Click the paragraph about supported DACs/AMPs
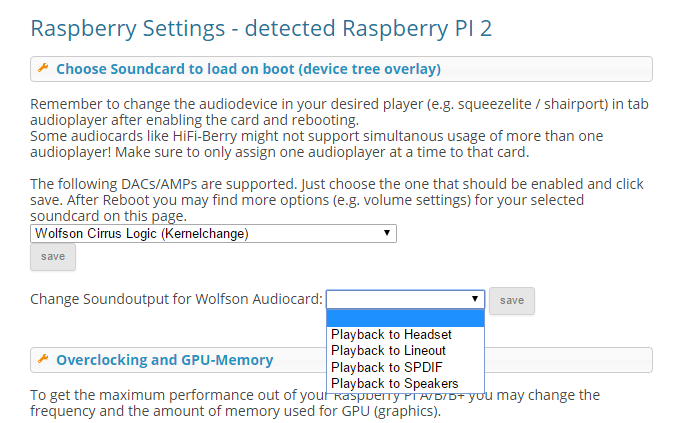The width and height of the screenshot is (692, 423). (x=337, y=200)
